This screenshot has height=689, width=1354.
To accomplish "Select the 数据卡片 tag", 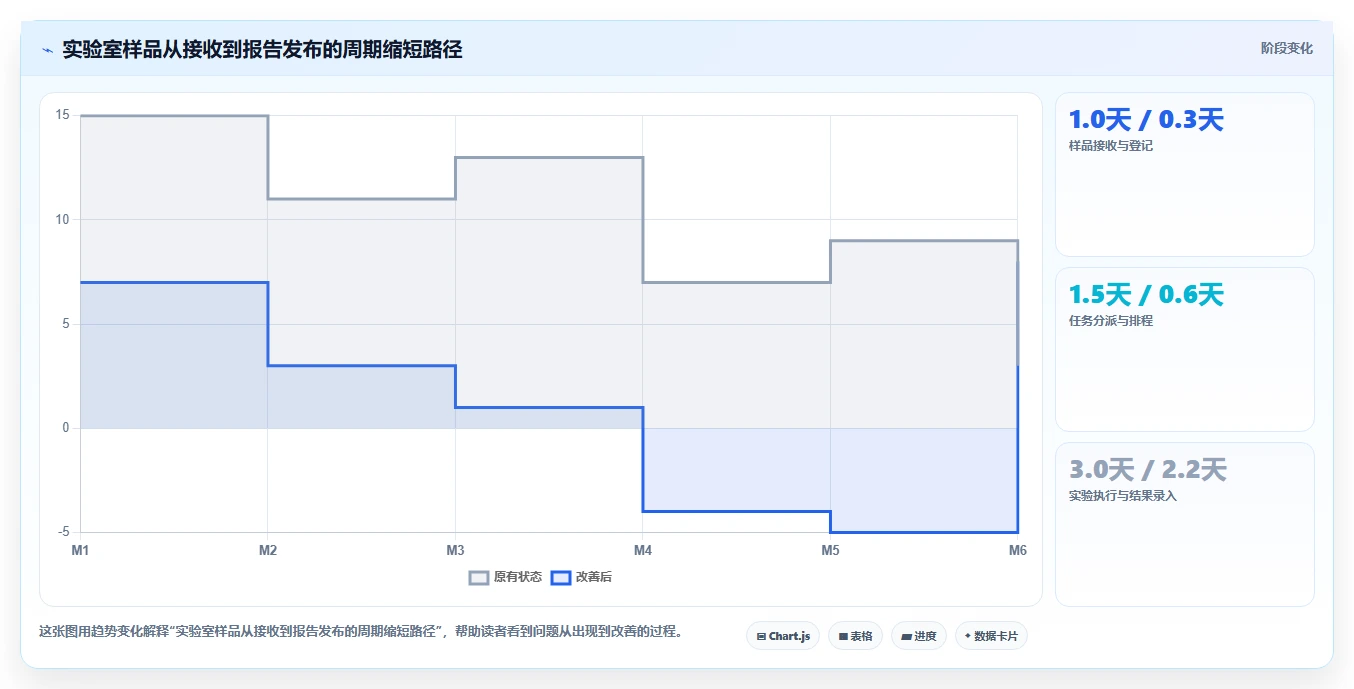I will click(991, 636).
